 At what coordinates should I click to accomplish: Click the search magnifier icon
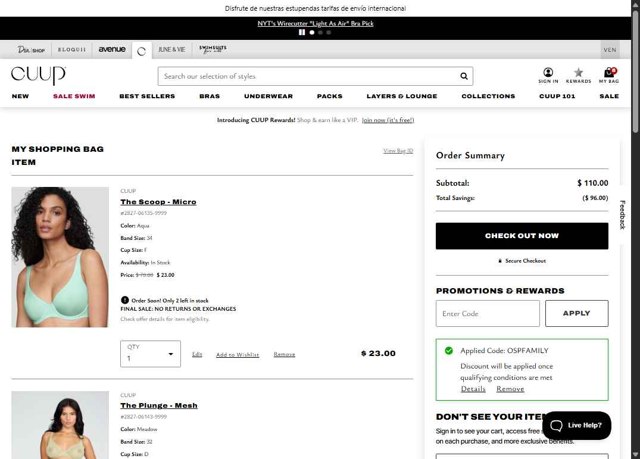(464, 76)
